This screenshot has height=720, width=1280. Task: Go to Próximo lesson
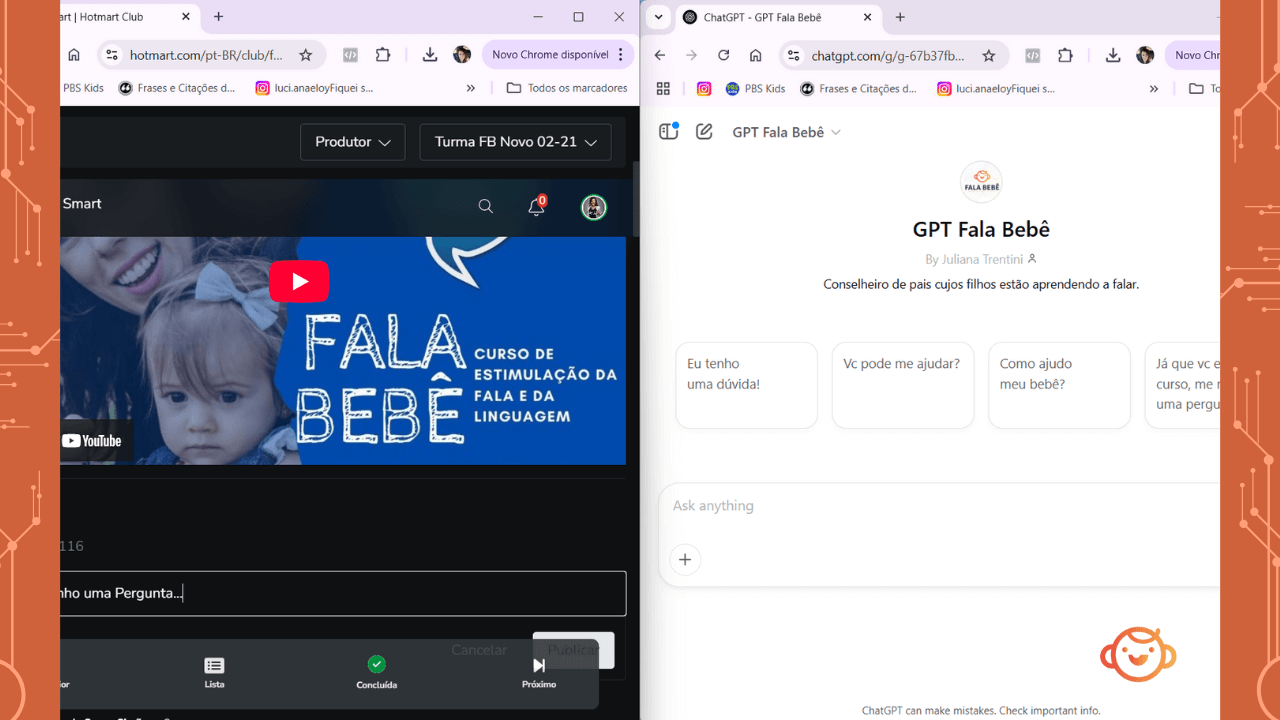[x=539, y=672]
